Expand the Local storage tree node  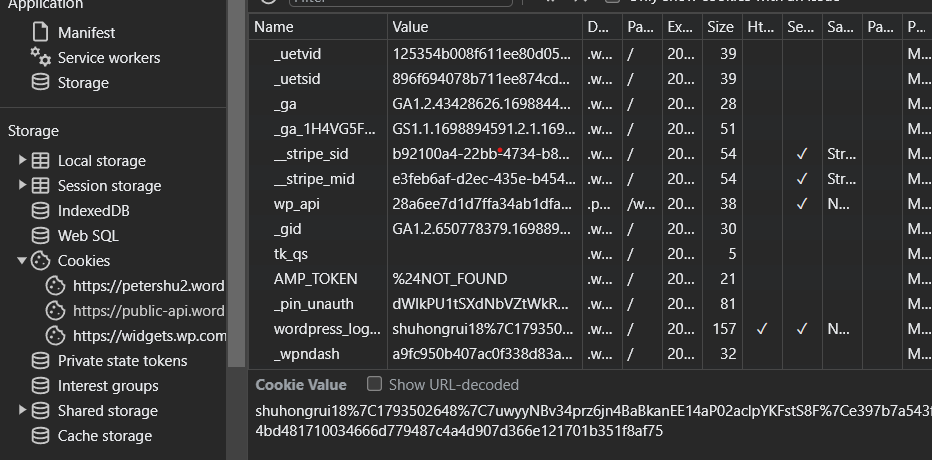click(22, 161)
